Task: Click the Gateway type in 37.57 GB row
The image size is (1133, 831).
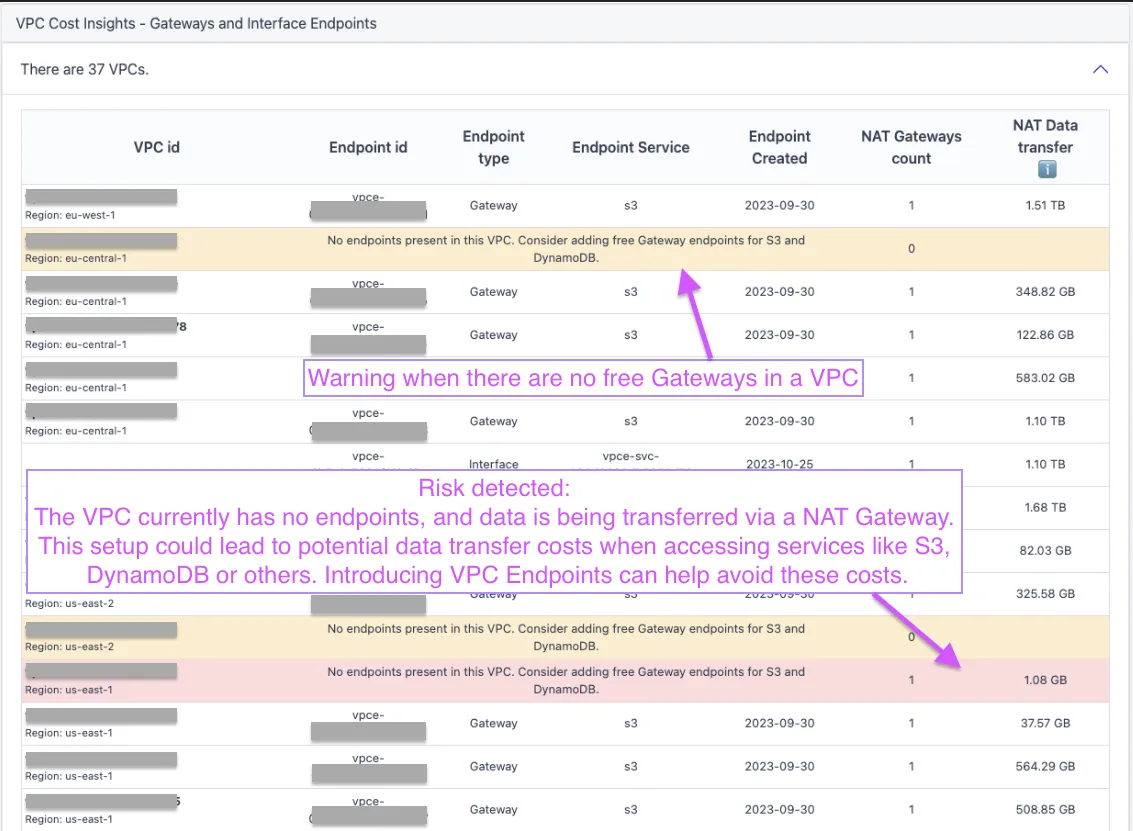Action: (x=494, y=723)
